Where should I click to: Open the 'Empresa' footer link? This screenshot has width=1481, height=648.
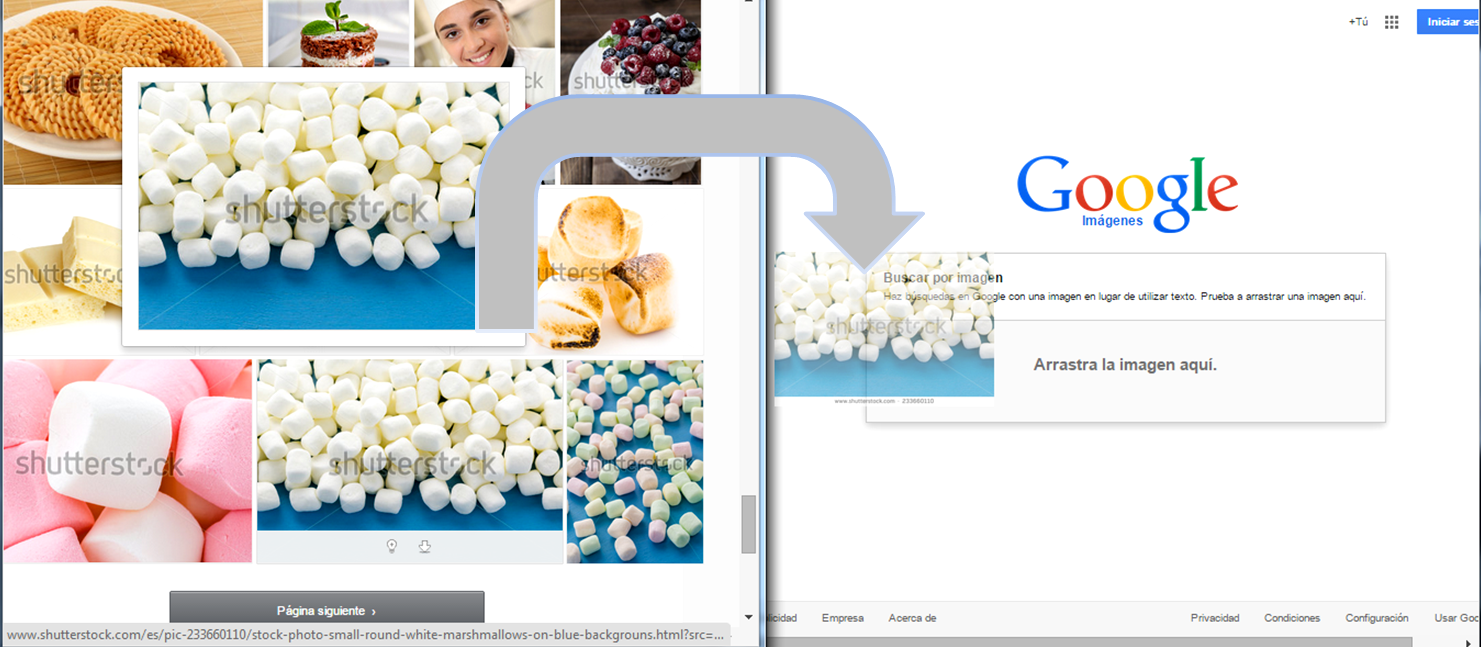(x=842, y=618)
